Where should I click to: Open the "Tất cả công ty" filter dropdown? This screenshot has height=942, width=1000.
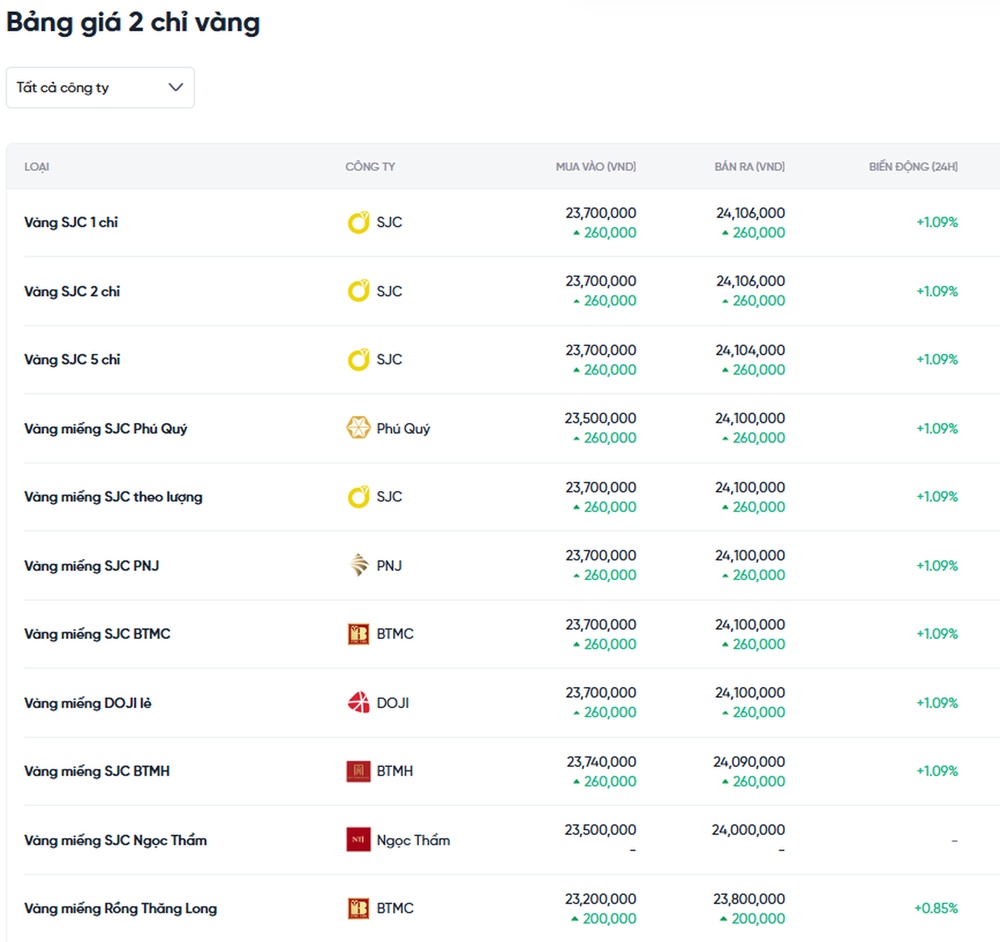coord(100,88)
